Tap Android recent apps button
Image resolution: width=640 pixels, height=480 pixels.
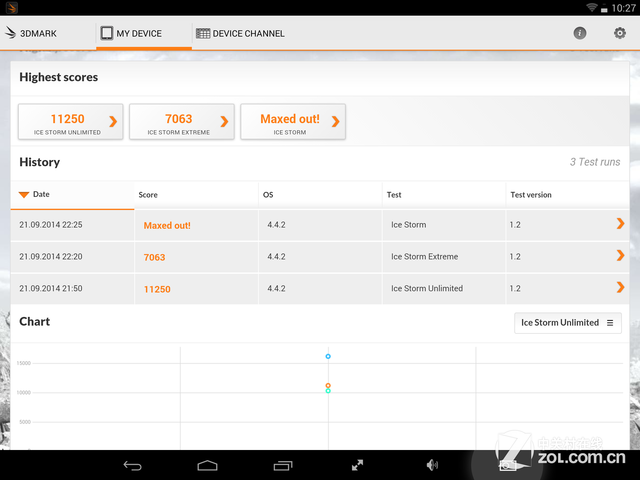pyautogui.click(x=283, y=465)
